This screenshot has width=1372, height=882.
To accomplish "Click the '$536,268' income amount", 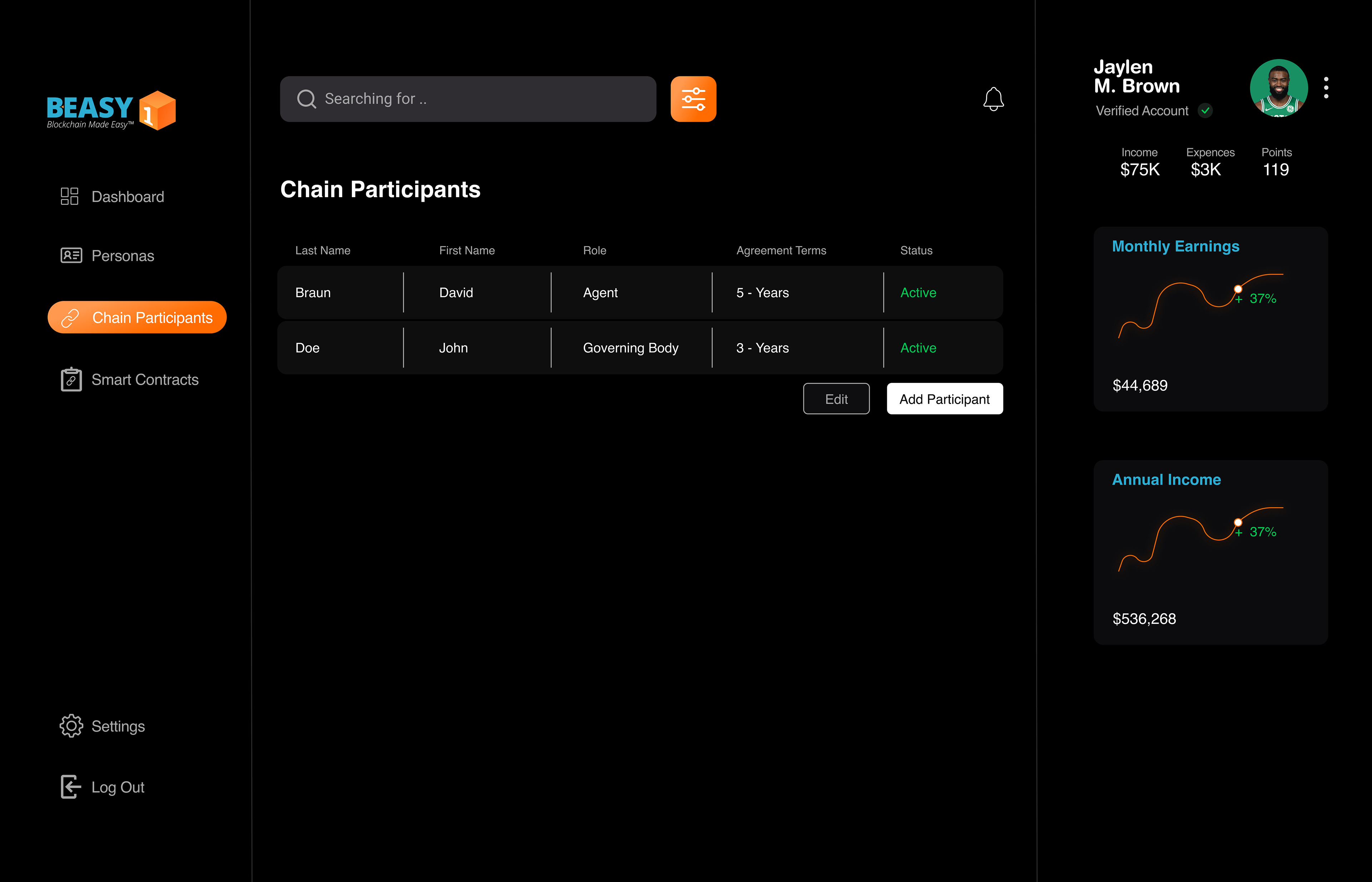I will [1144, 619].
